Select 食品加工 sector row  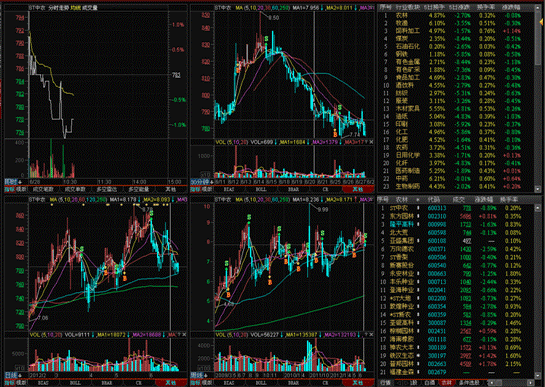point(456,78)
